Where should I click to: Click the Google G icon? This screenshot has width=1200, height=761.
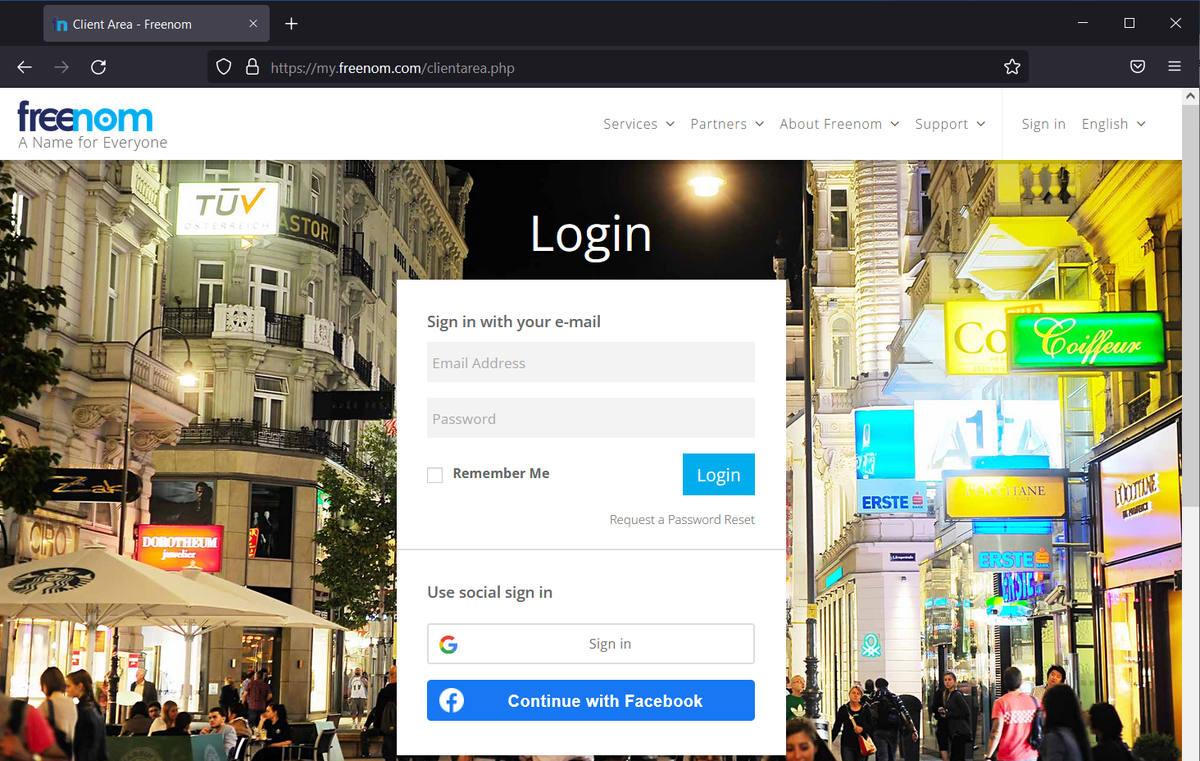coord(448,644)
